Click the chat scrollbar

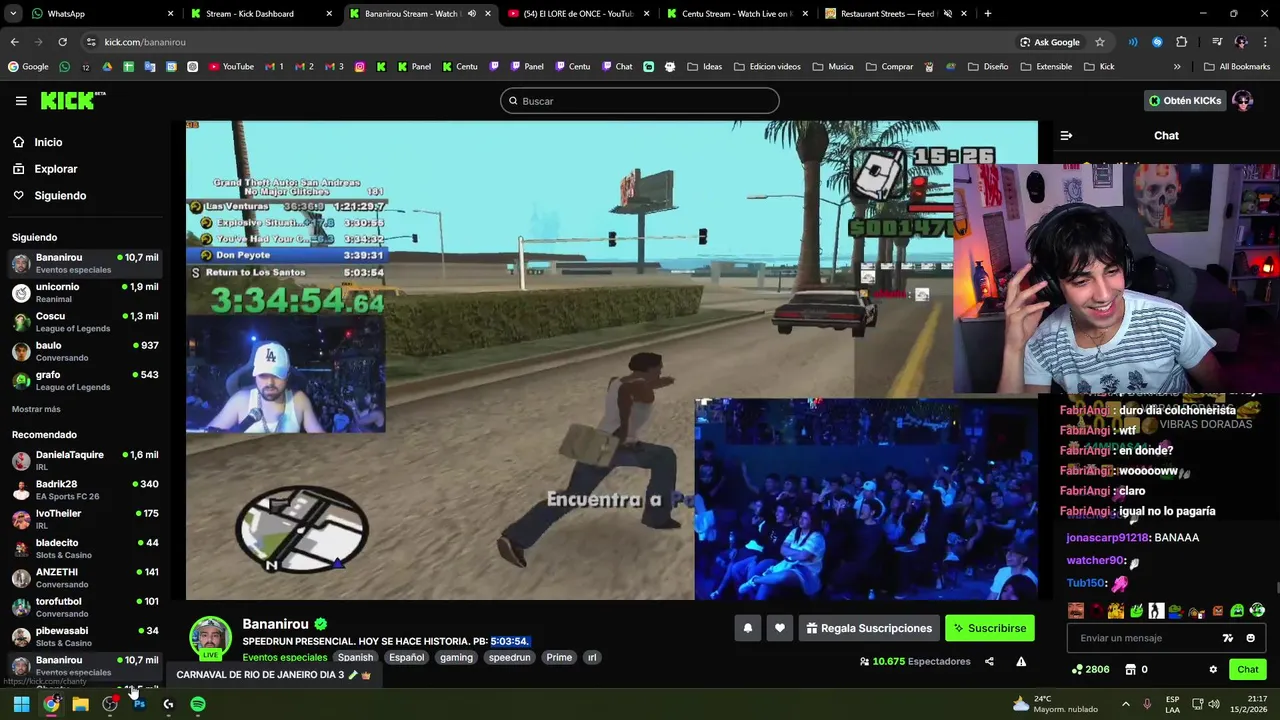[1277, 587]
